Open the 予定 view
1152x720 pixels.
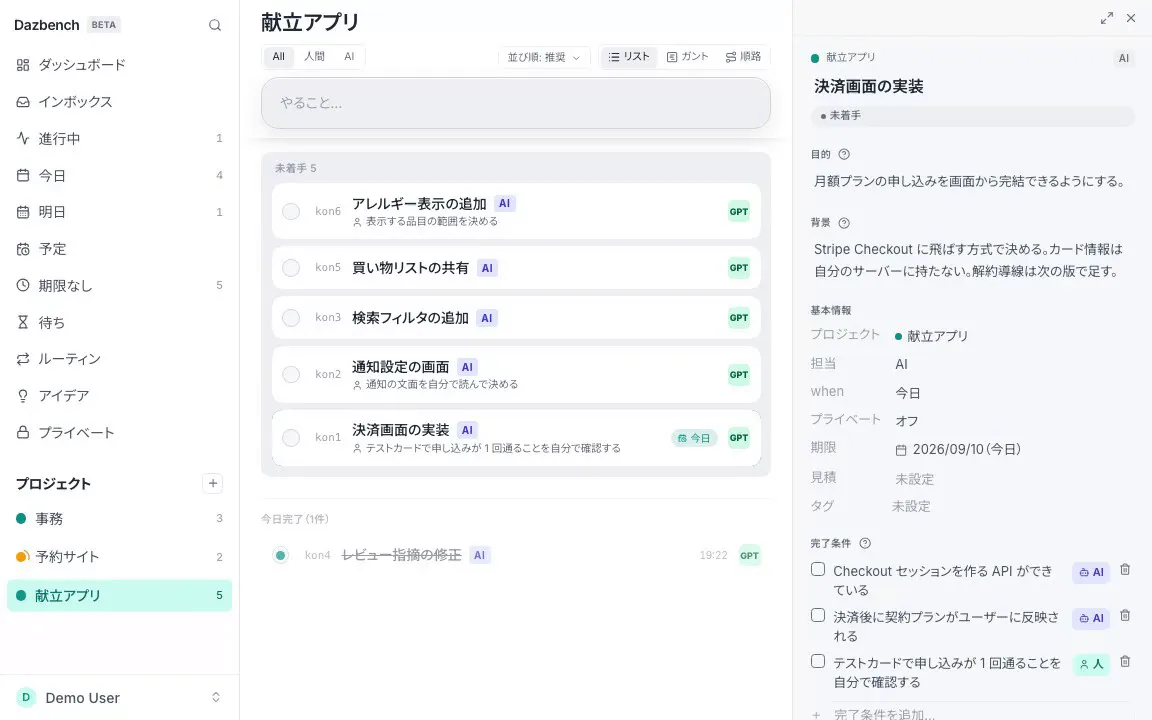point(119,248)
